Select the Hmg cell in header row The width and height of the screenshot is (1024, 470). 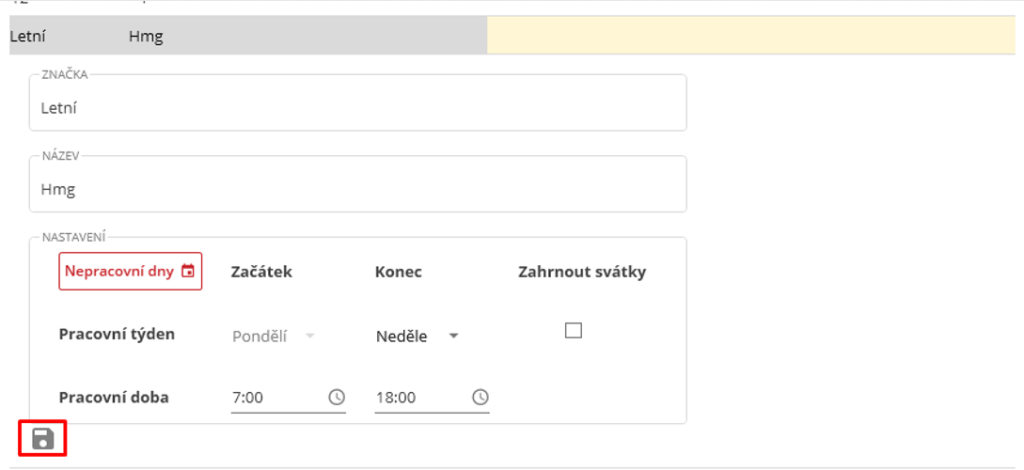point(146,37)
